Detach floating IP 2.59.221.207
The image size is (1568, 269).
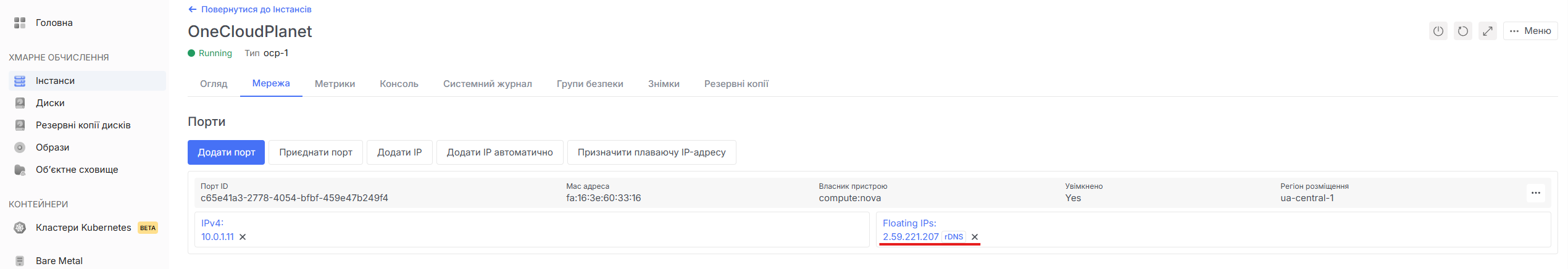[x=975, y=237]
